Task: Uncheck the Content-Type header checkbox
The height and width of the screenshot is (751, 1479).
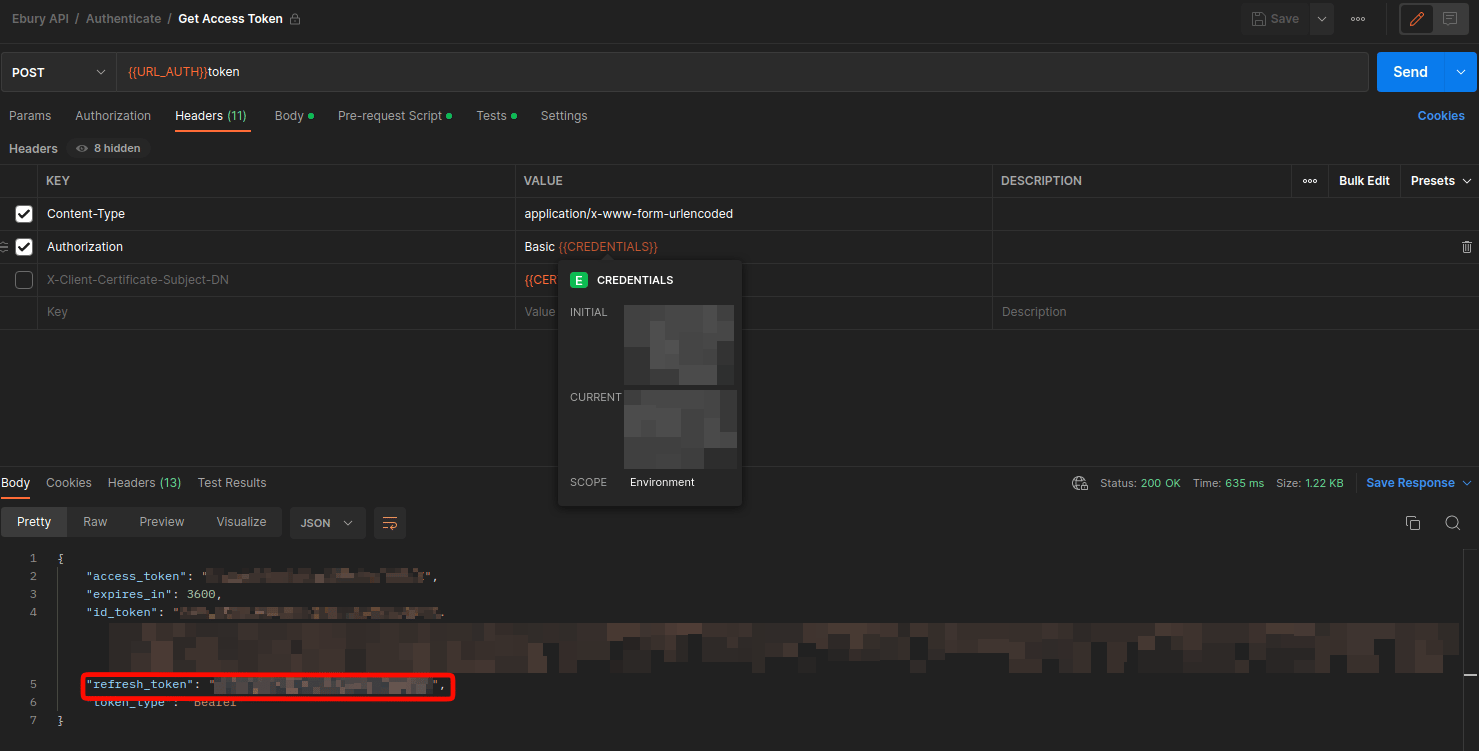Action: click(x=24, y=214)
